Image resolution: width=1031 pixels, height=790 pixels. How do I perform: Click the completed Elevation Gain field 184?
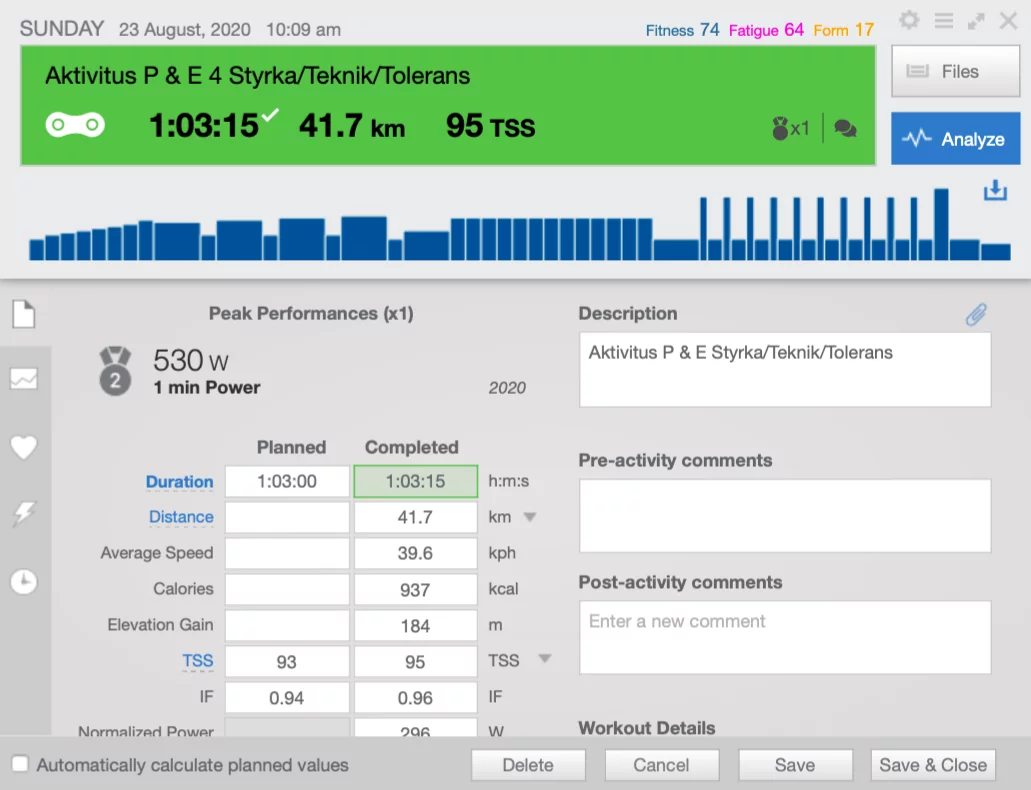click(416, 626)
